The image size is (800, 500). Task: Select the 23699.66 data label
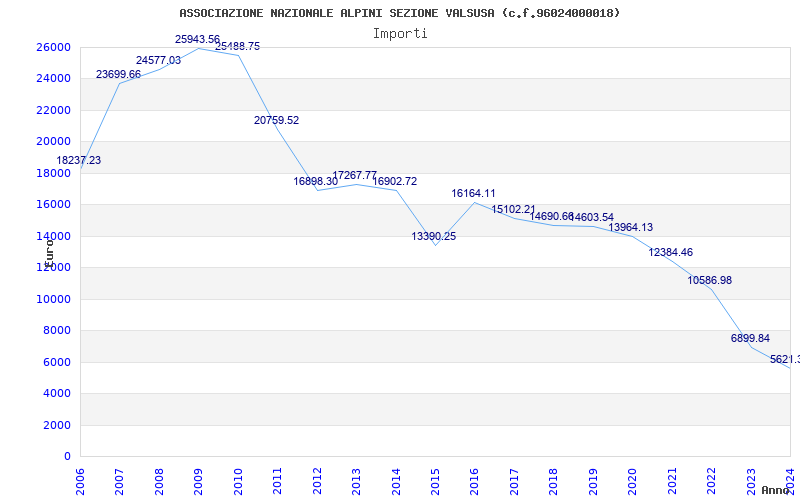click(x=118, y=74)
